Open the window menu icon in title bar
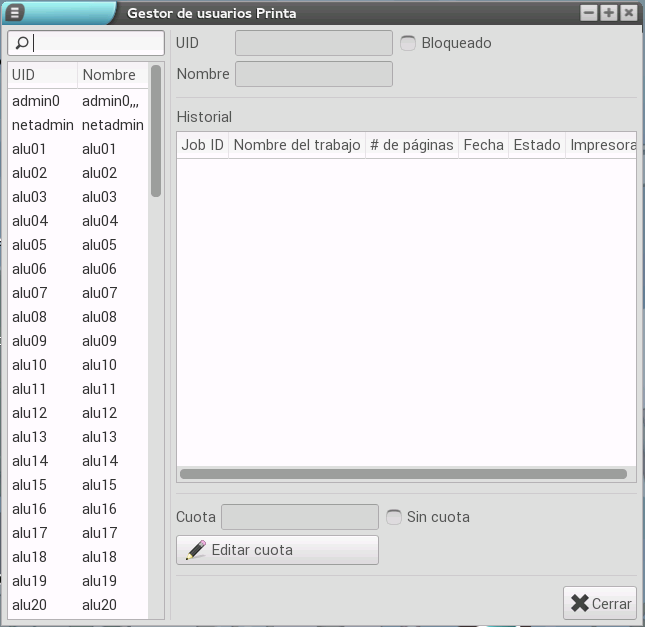 click(x=16, y=13)
